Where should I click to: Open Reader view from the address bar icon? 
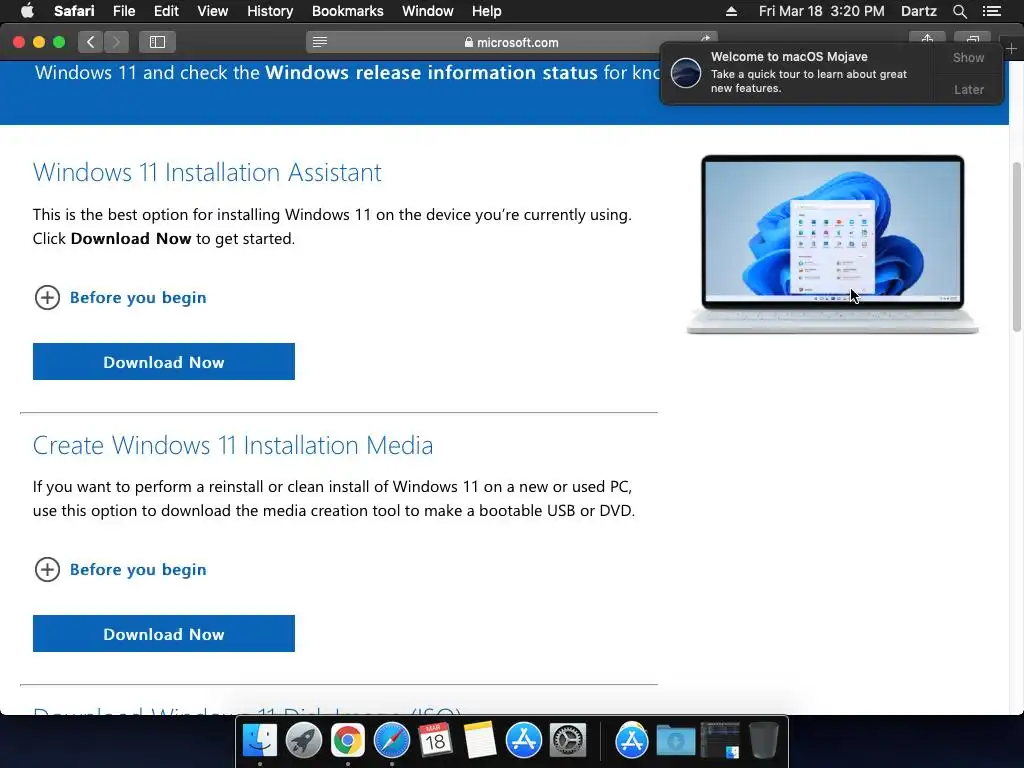[x=320, y=42]
